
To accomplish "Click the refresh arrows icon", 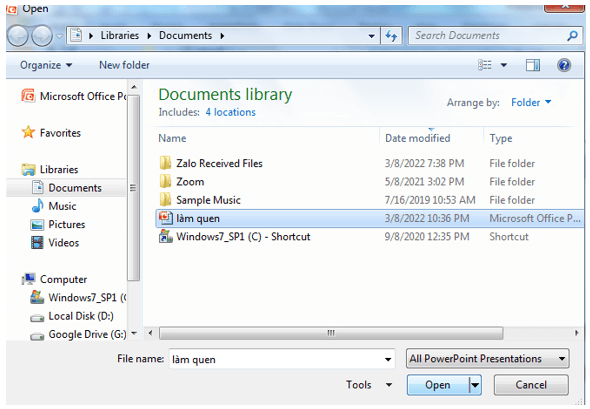I will [x=391, y=36].
